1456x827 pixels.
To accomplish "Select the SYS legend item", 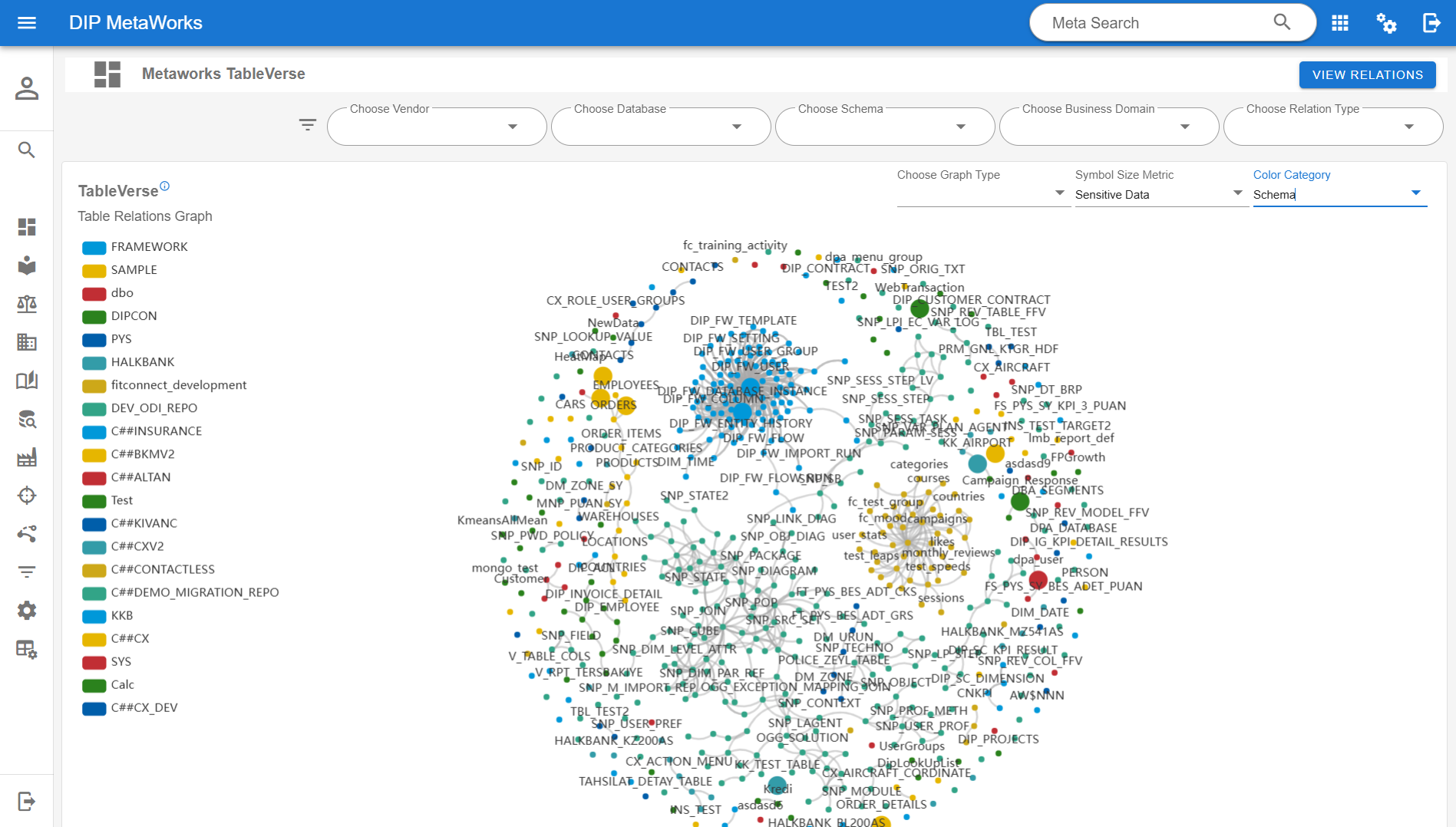I will 107,661.
